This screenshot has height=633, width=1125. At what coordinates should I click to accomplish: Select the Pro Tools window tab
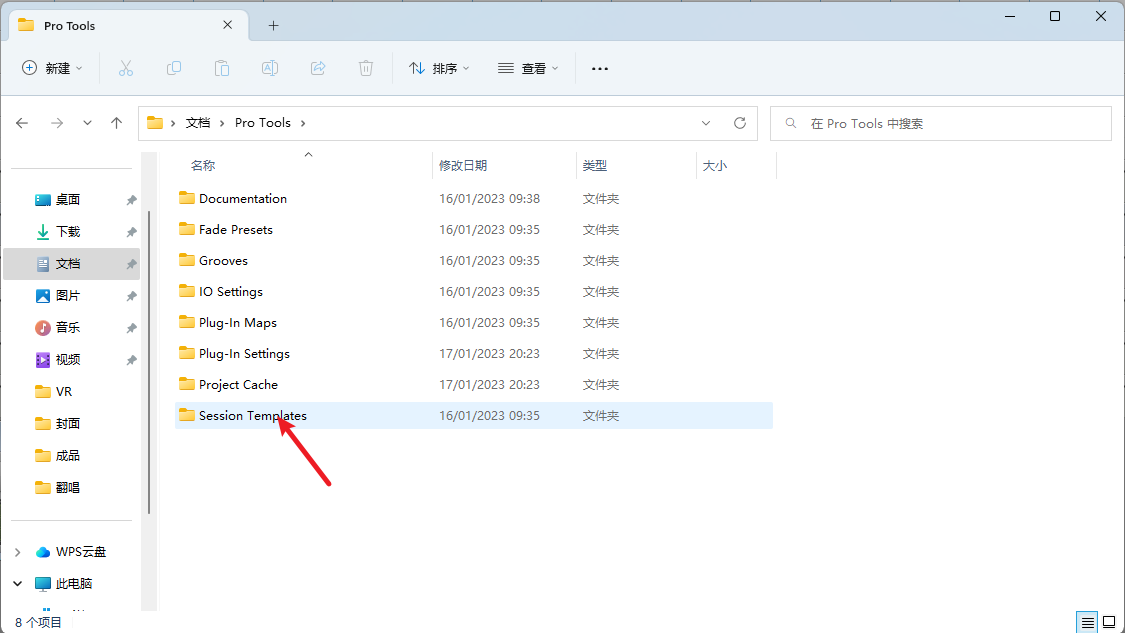pyautogui.click(x=128, y=26)
